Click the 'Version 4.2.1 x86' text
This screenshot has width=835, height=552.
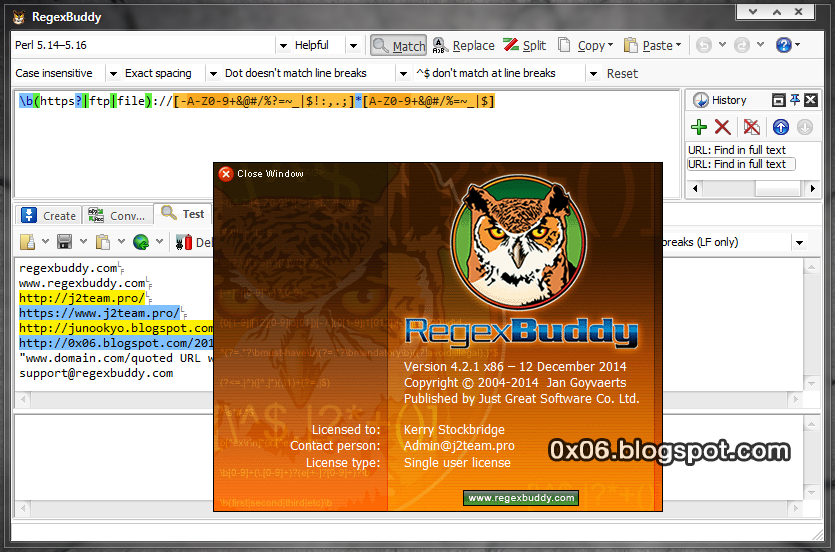(454, 367)
